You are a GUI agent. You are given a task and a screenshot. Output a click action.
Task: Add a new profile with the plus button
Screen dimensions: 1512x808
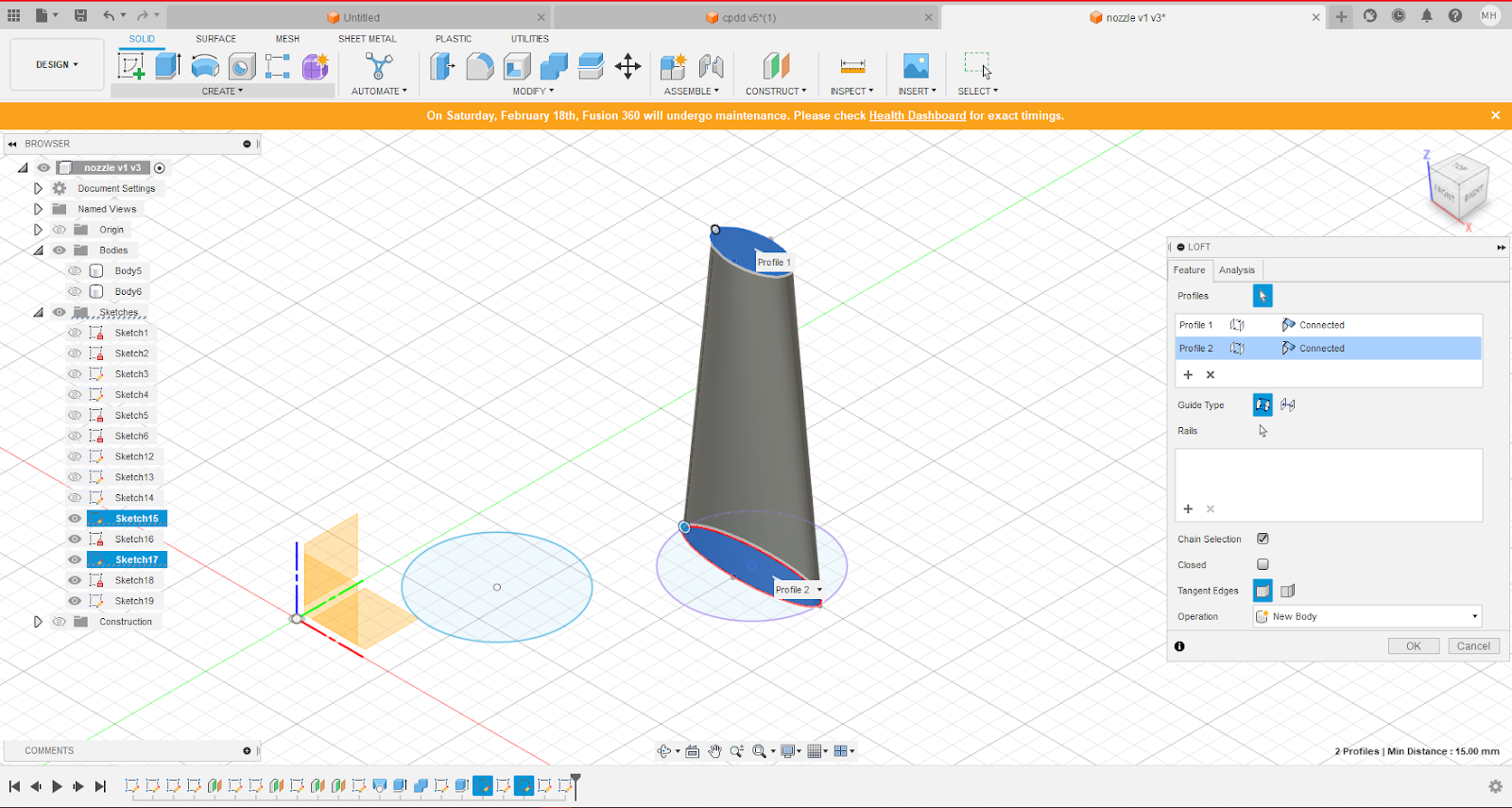coord(1188,375)
